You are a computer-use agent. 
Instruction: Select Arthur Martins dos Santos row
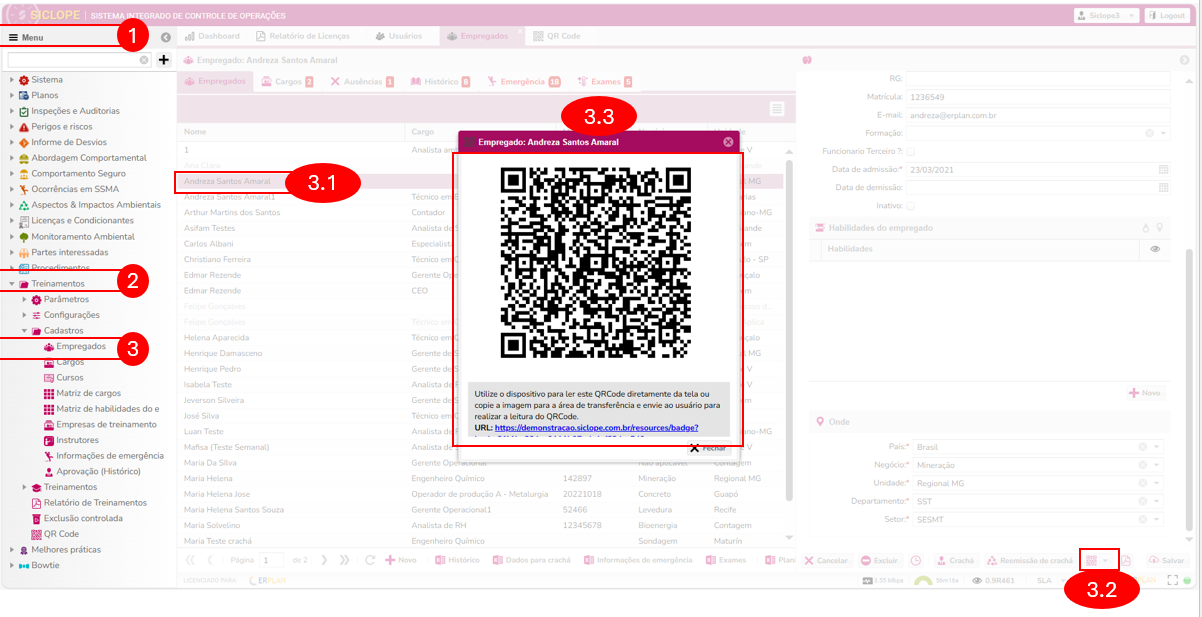[x=480, y=213]
